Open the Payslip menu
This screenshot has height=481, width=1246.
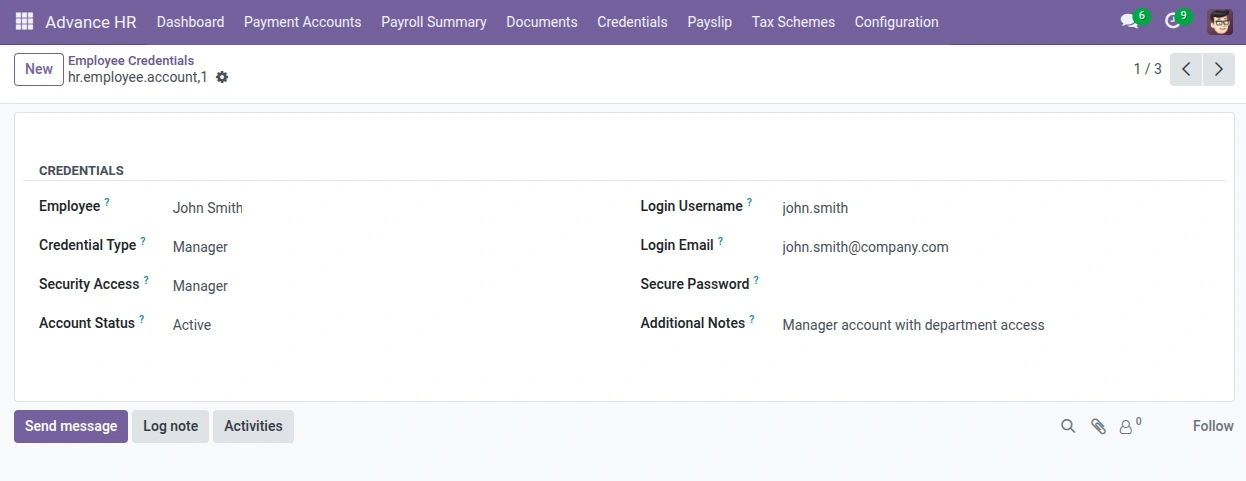(710, 22)
